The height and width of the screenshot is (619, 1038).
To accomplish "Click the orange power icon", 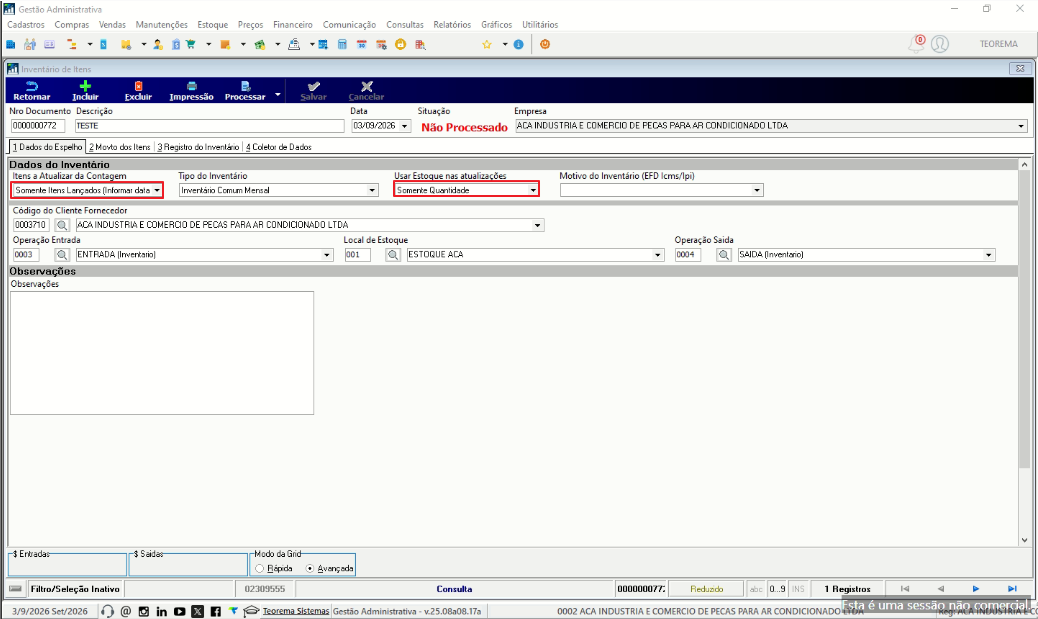I will [545, 44].
